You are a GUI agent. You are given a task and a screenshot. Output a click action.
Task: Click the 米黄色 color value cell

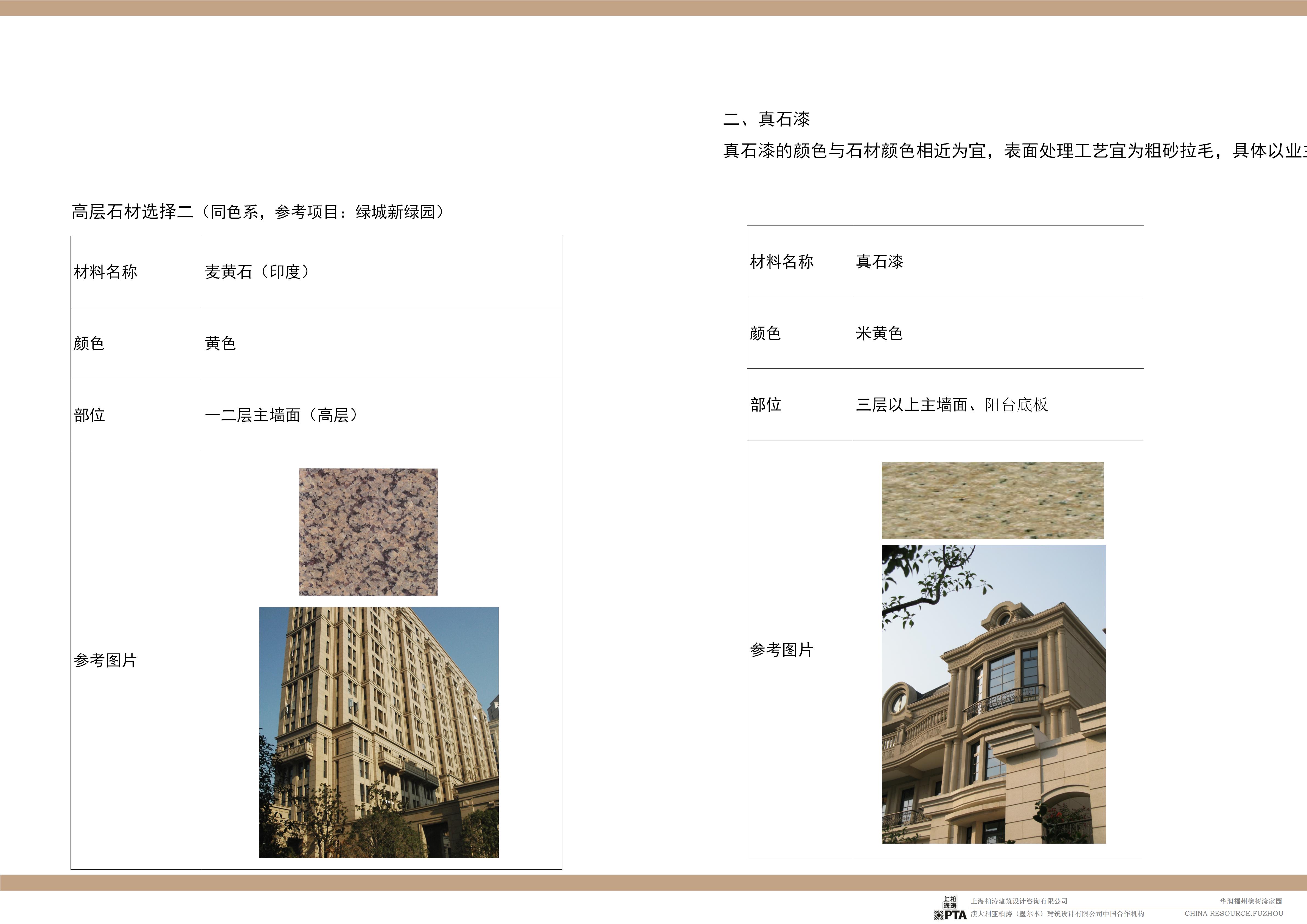pos(879,333)
